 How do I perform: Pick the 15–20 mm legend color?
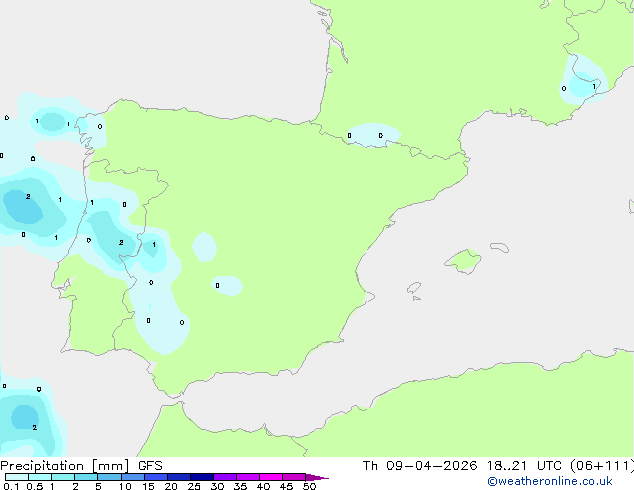pos(155,477)
